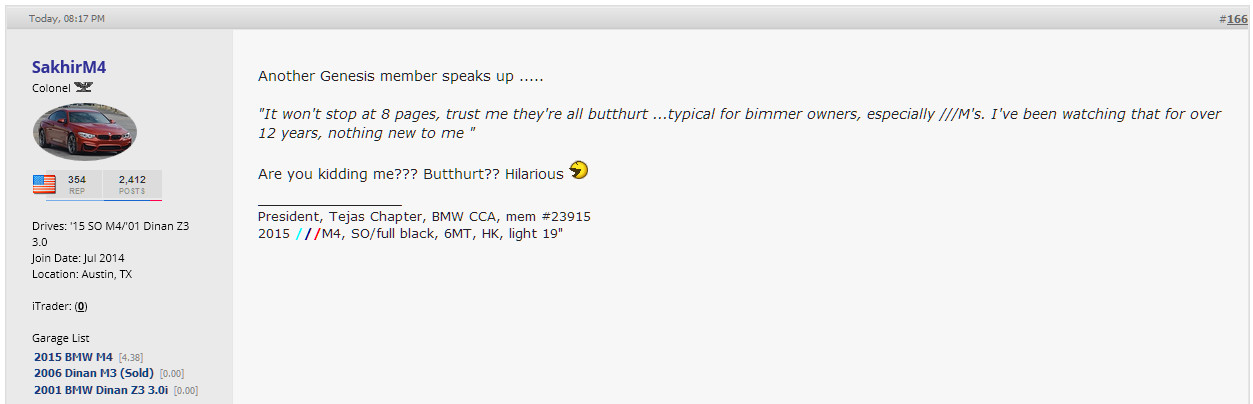Click the italic quoted Genesis member text

tap(739, 123)
